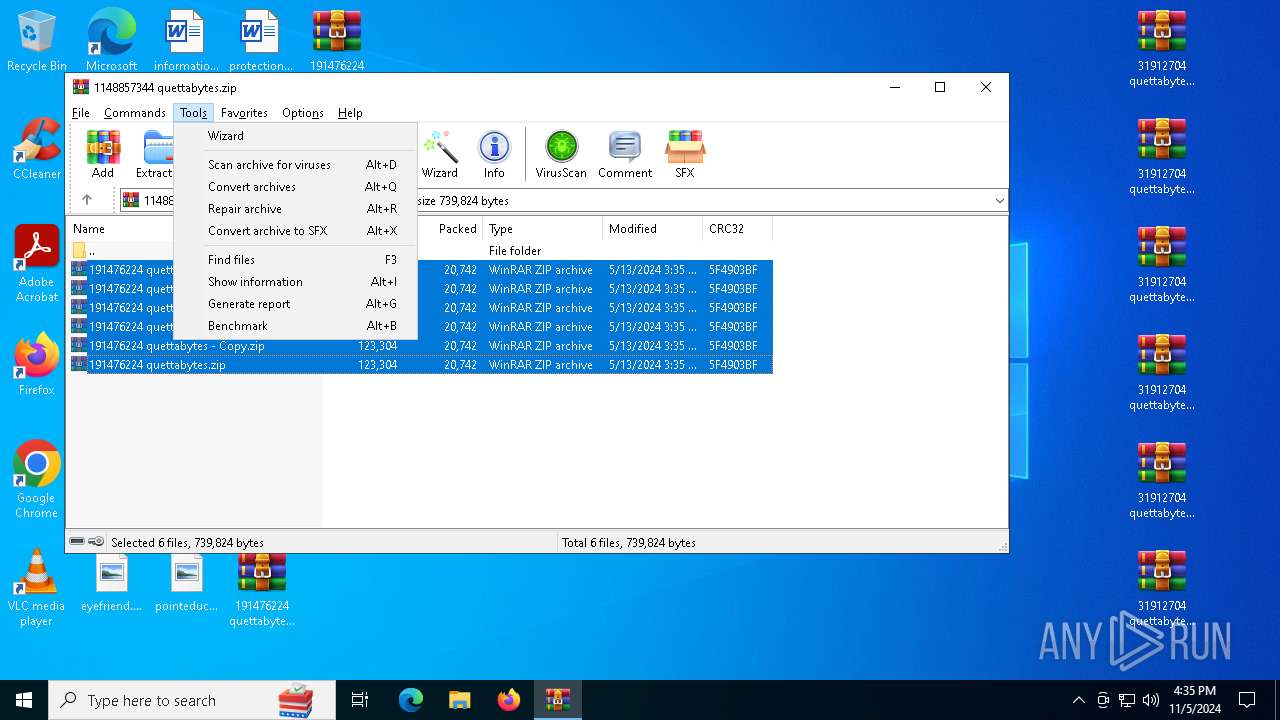Open Firefox desktop shortcut
The width and height of the screenshot is (1280, 720).
[37, 364]
